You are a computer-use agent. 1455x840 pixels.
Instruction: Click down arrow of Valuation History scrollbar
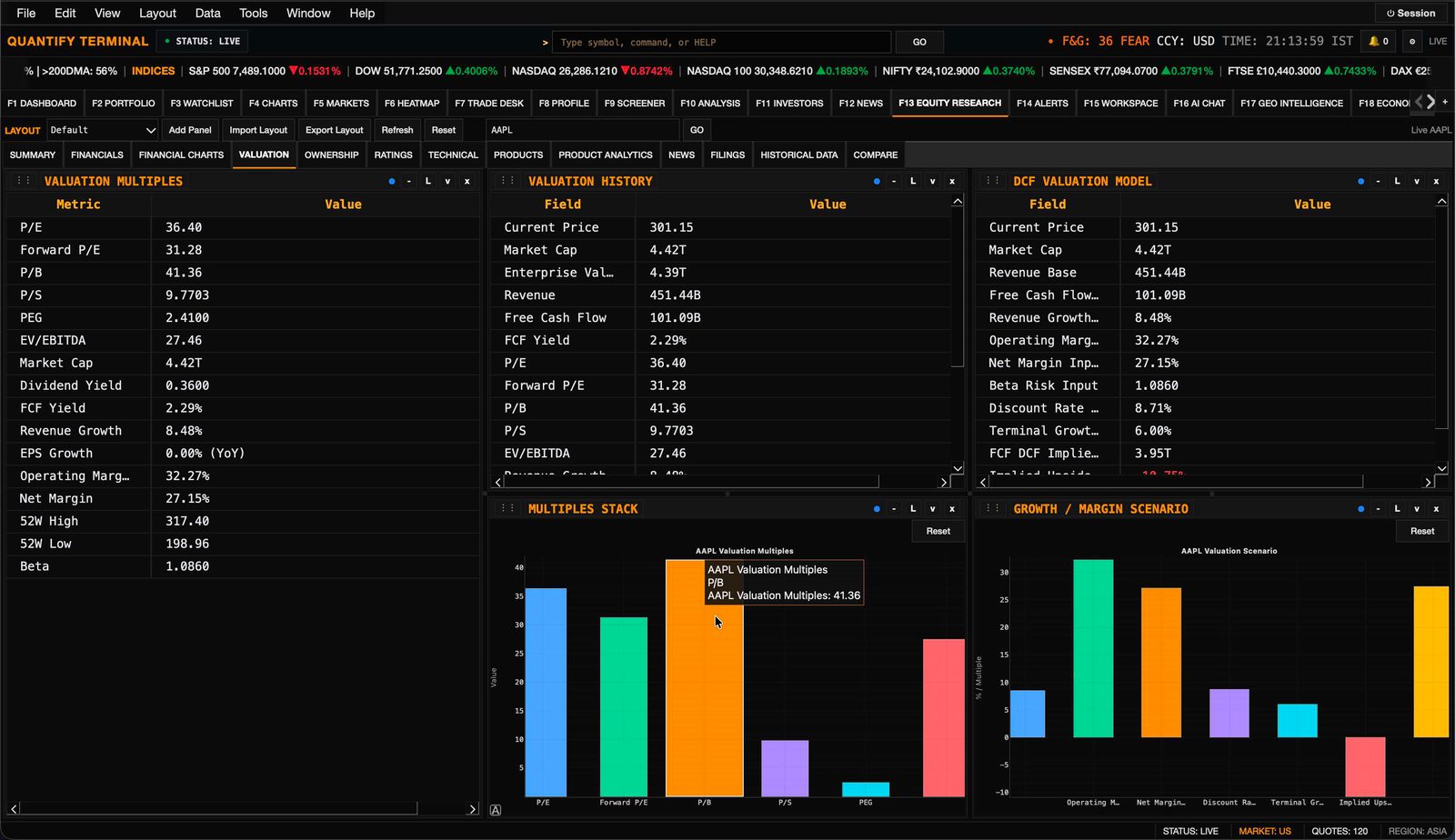click(x=958, y=468)
